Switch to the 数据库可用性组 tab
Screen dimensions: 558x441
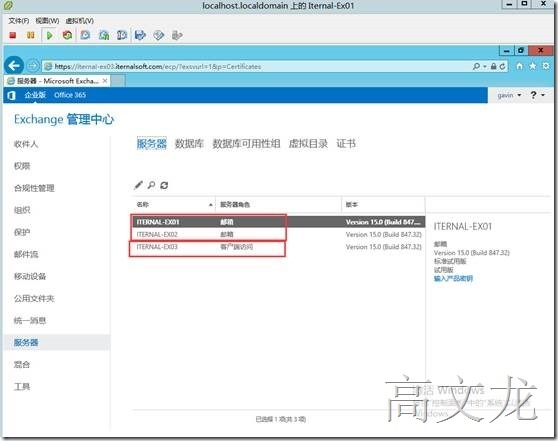246,143
